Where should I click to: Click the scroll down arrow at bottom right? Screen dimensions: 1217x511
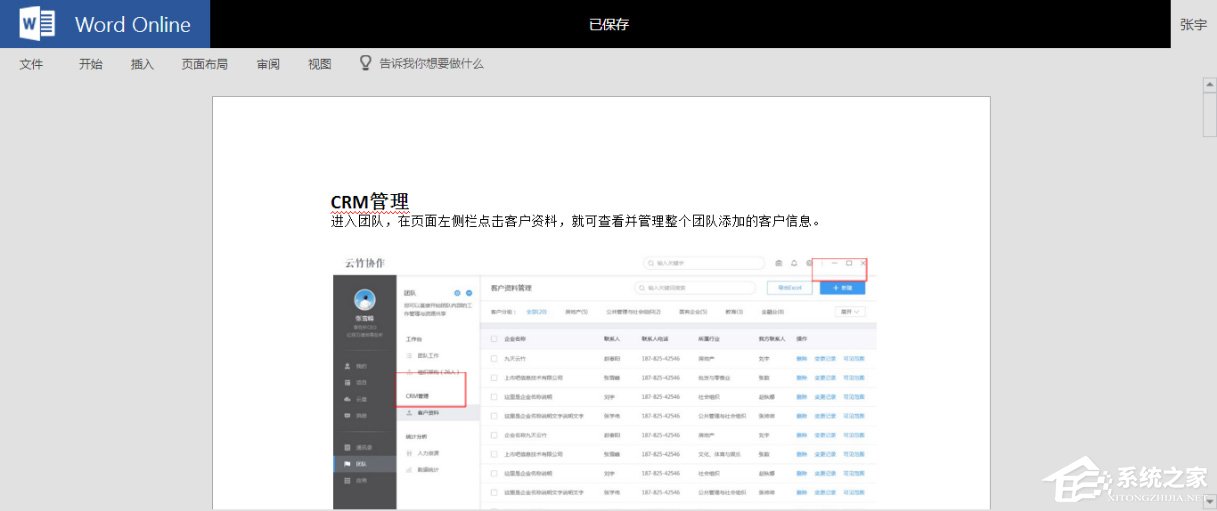(x=1209, y=499)
